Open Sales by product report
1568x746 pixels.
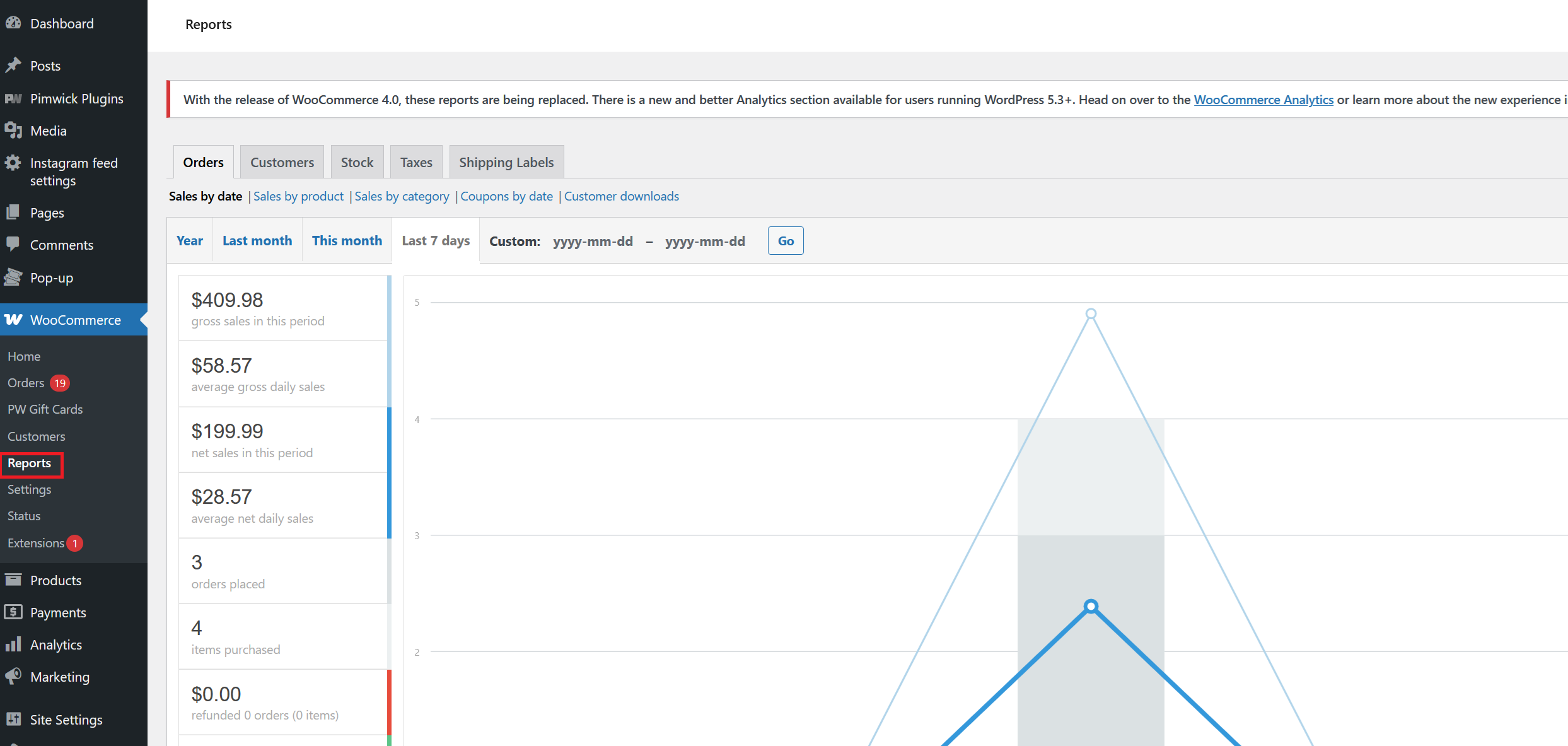(x=299, y=196)
